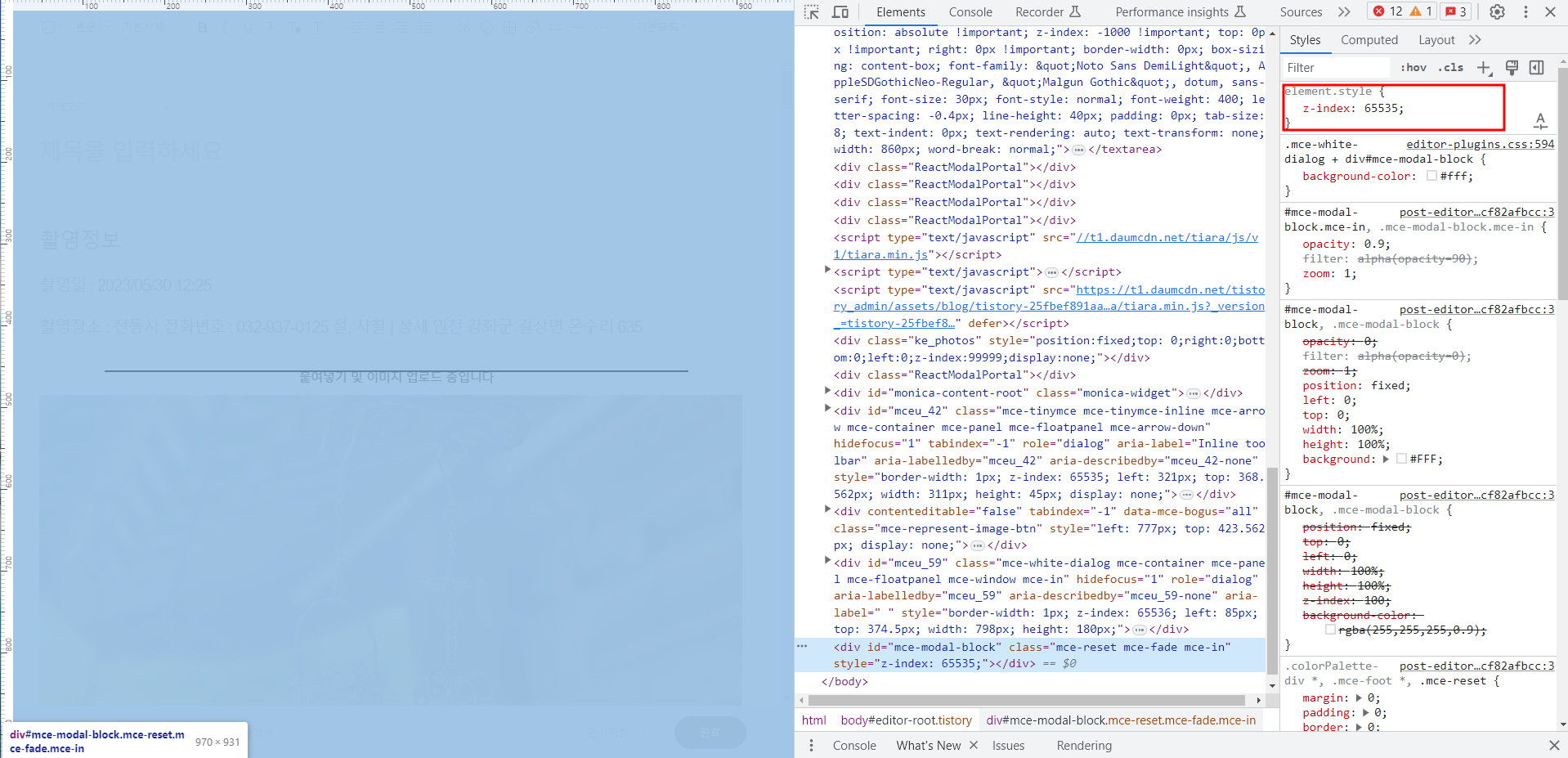The width and height of the screenshot is (1568, 758).
Task: Expand the padding shorthand property
Action: point(1365,712)
